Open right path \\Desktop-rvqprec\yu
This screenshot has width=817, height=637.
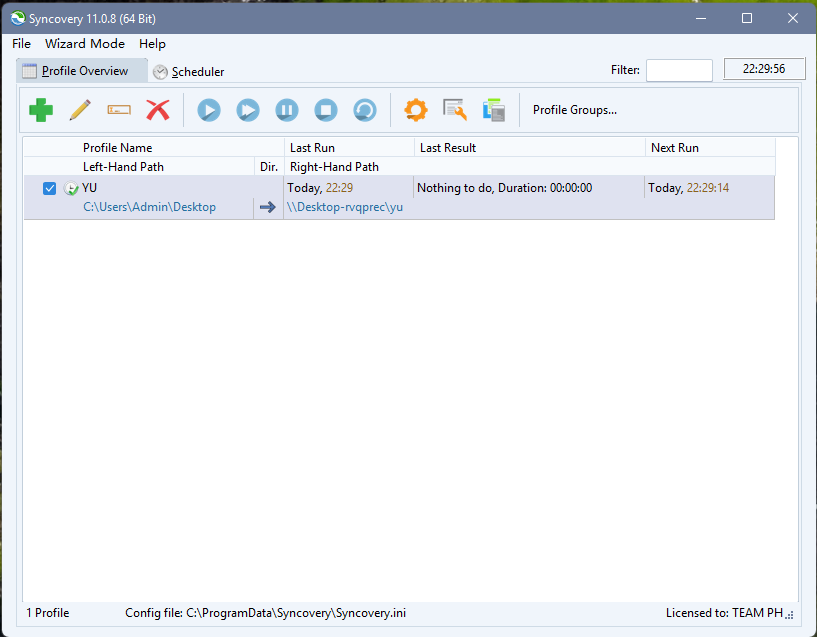(345, 207)
